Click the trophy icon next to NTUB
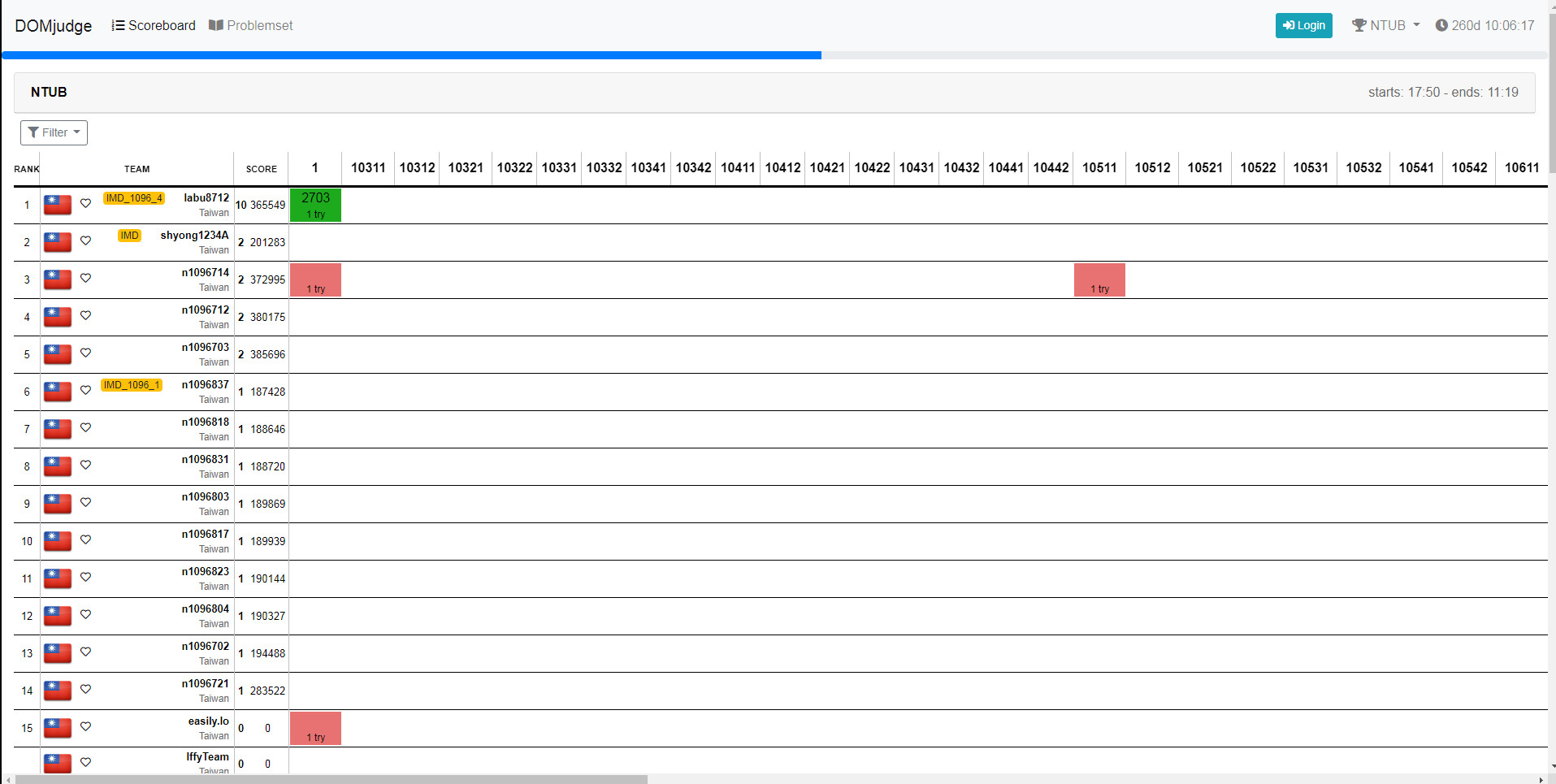 [x=1359, y=25]
